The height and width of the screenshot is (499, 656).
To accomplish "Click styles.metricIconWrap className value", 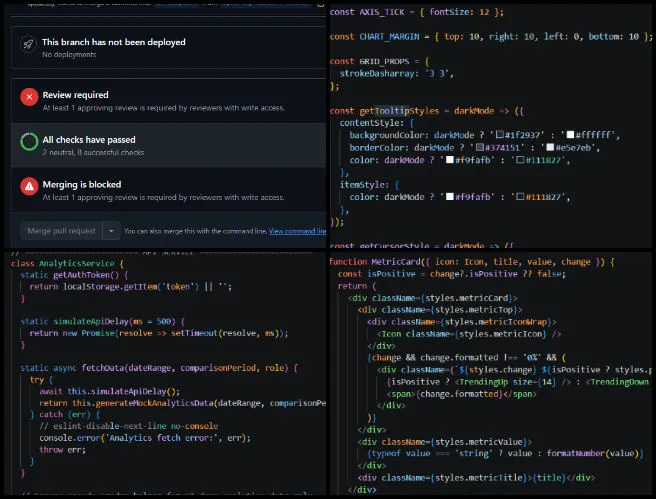I will (x=496, y=322).
